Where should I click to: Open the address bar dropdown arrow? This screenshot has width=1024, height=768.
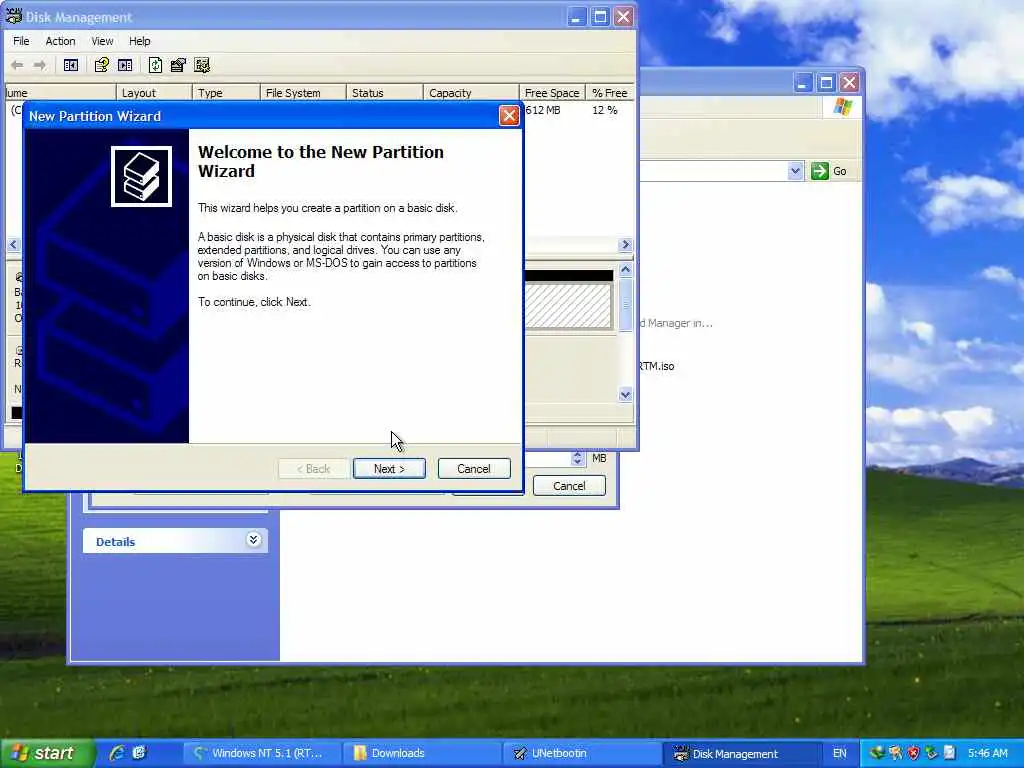(x=795, y=171)
